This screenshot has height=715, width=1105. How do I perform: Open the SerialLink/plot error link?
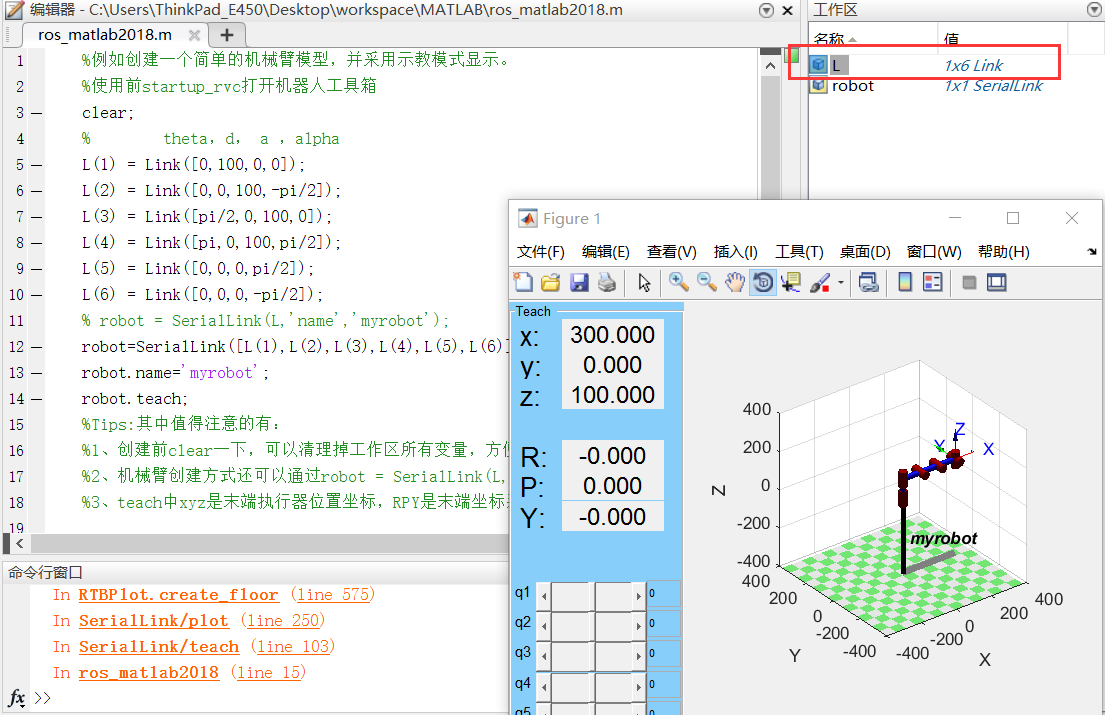coord(154,621)
